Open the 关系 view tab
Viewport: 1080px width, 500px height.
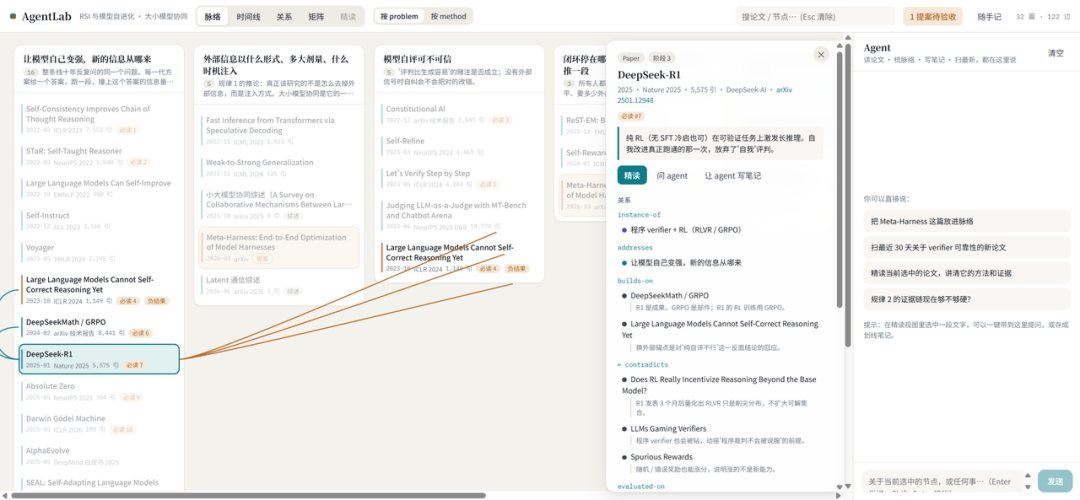point(284,17)
